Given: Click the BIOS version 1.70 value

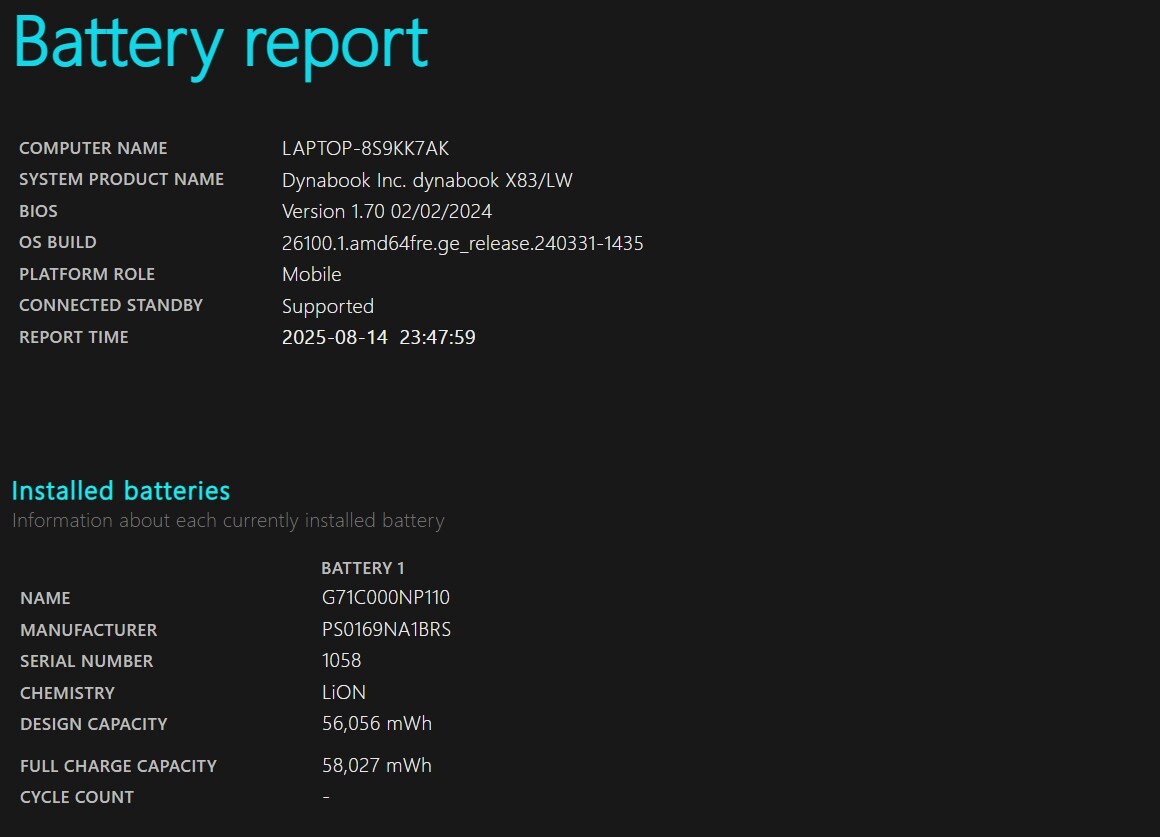Looking at the screenshot, I should [387, 211].
